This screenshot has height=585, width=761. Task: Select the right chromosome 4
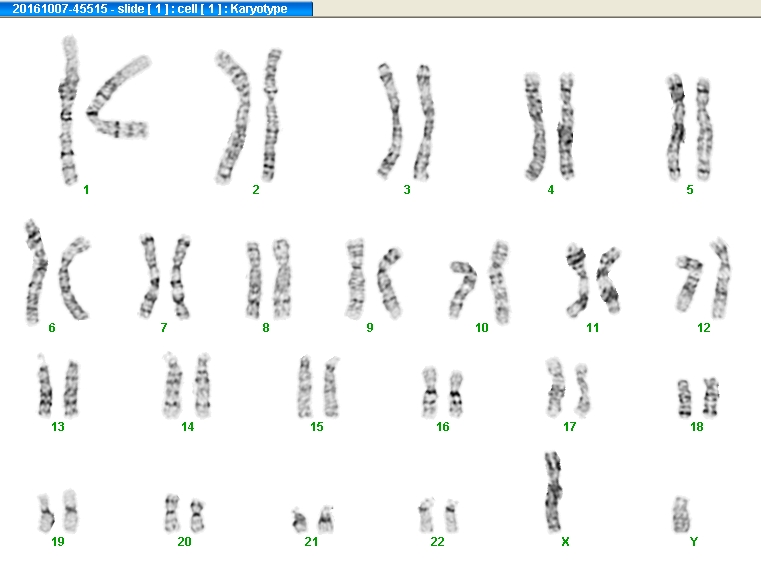click(566, 126)
